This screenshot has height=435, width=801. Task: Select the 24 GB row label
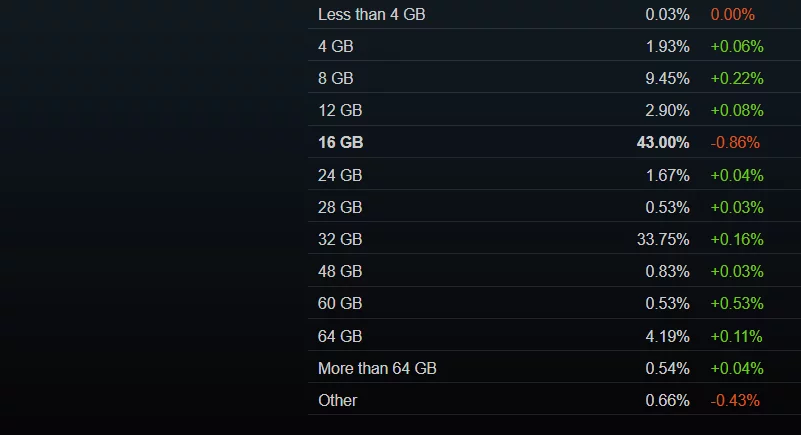click(x=339, y=175)
